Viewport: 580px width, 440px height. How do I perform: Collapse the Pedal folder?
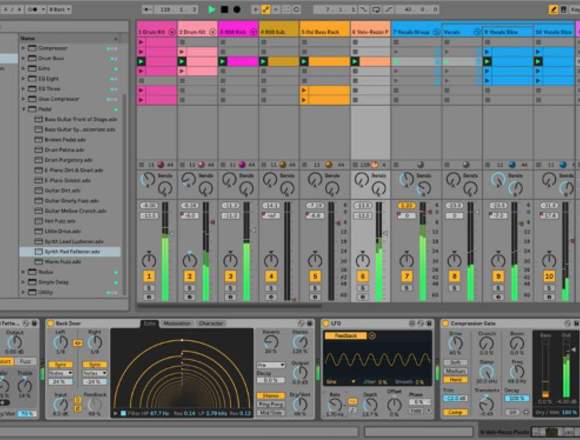23,109
